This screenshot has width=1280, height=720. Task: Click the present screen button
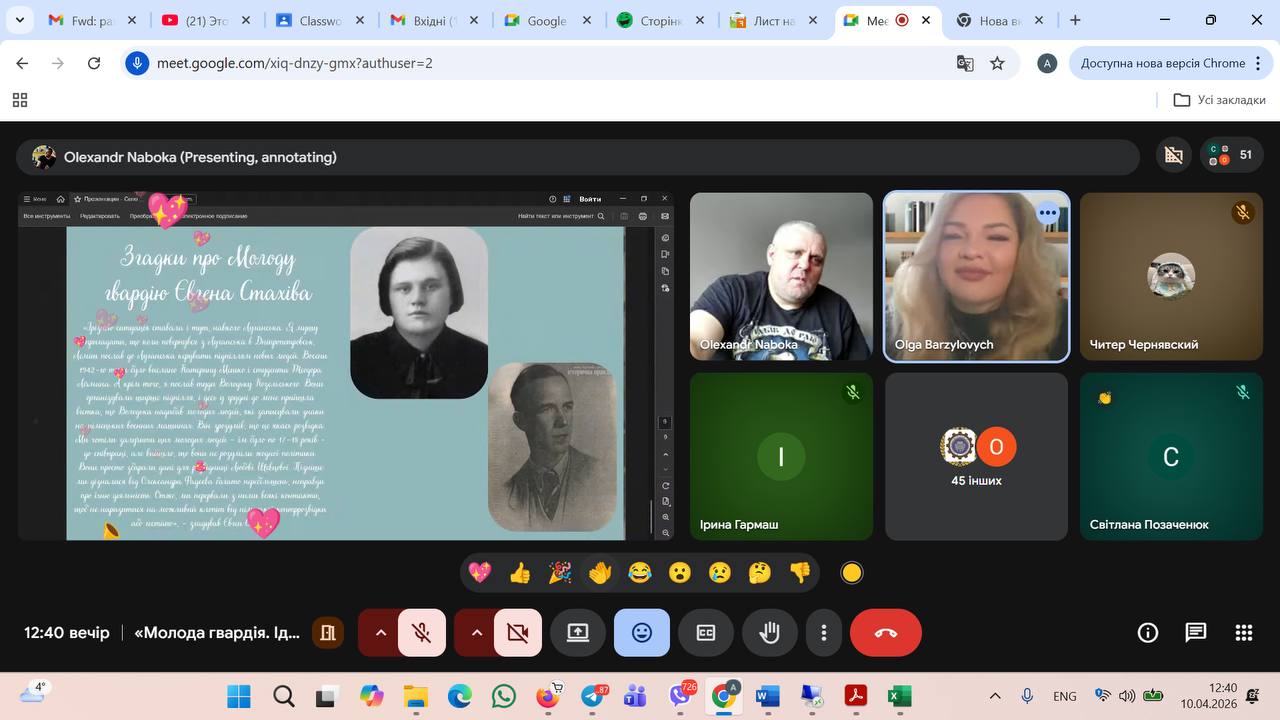(x=578, y=633)
